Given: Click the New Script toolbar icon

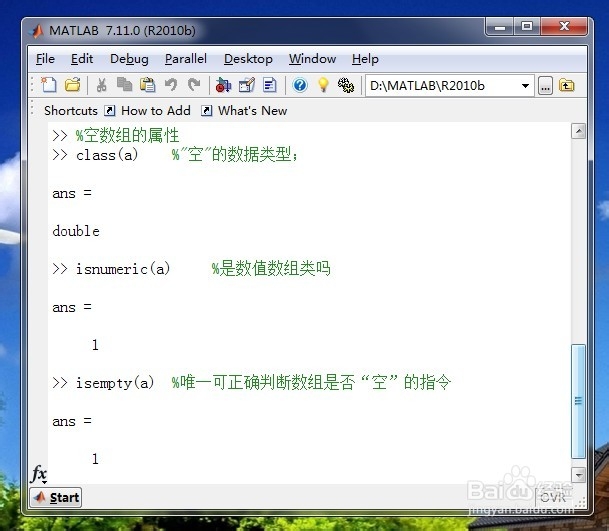Looking at the screenshot, I should pos(49,85).
